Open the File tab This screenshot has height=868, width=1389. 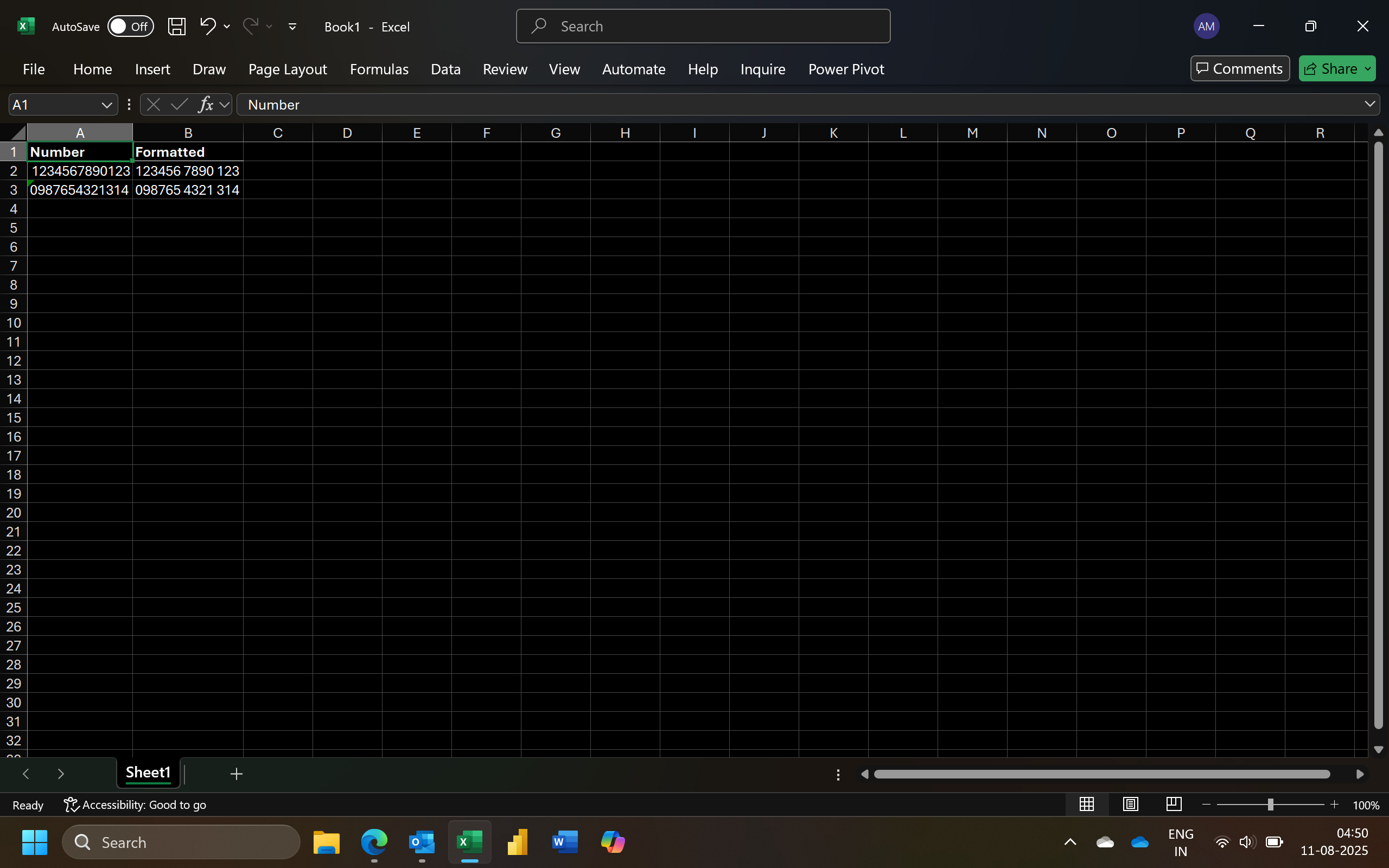[33, 69]
